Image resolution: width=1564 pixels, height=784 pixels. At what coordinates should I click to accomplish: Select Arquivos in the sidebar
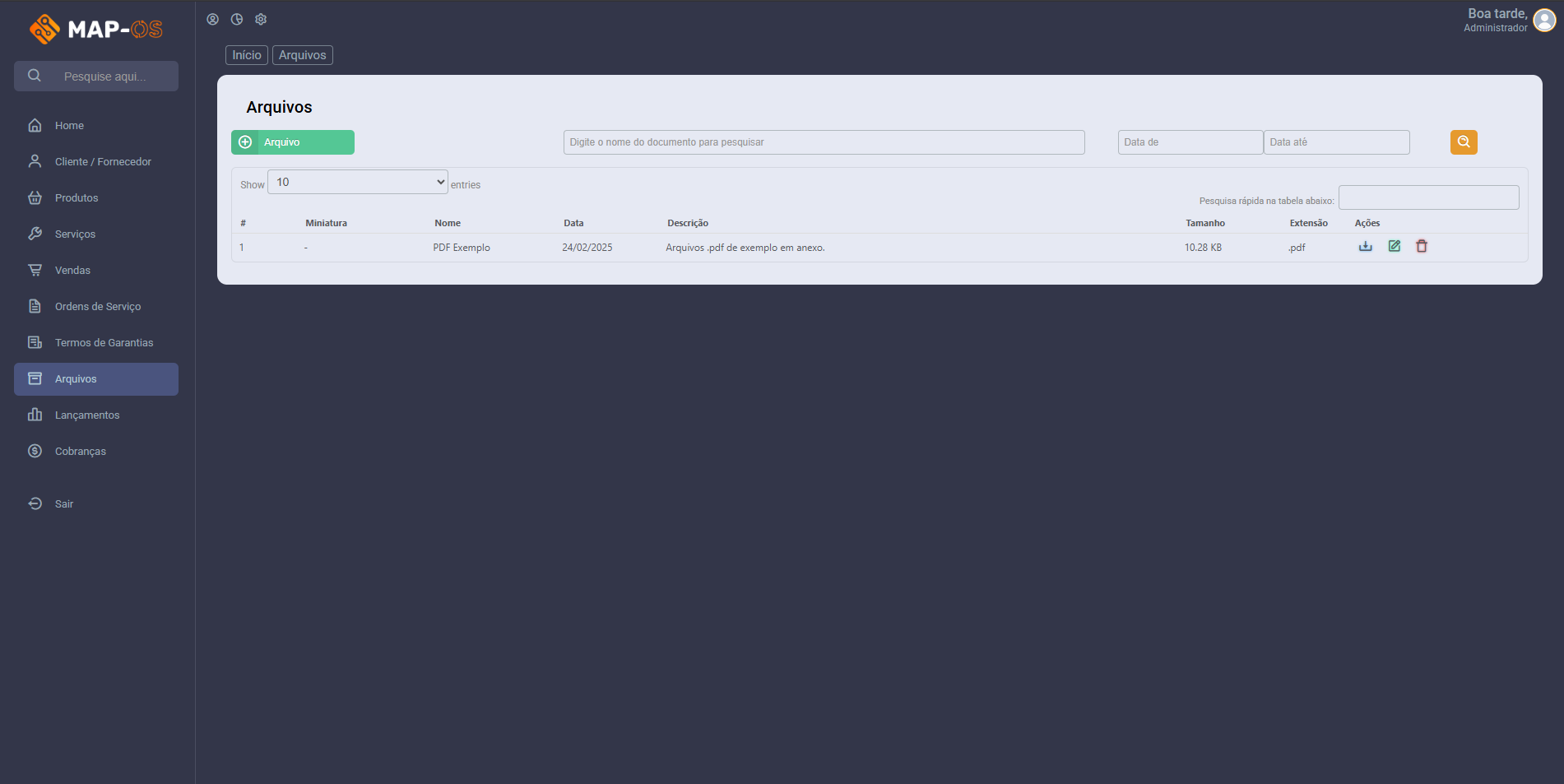[x=96, y=378]
